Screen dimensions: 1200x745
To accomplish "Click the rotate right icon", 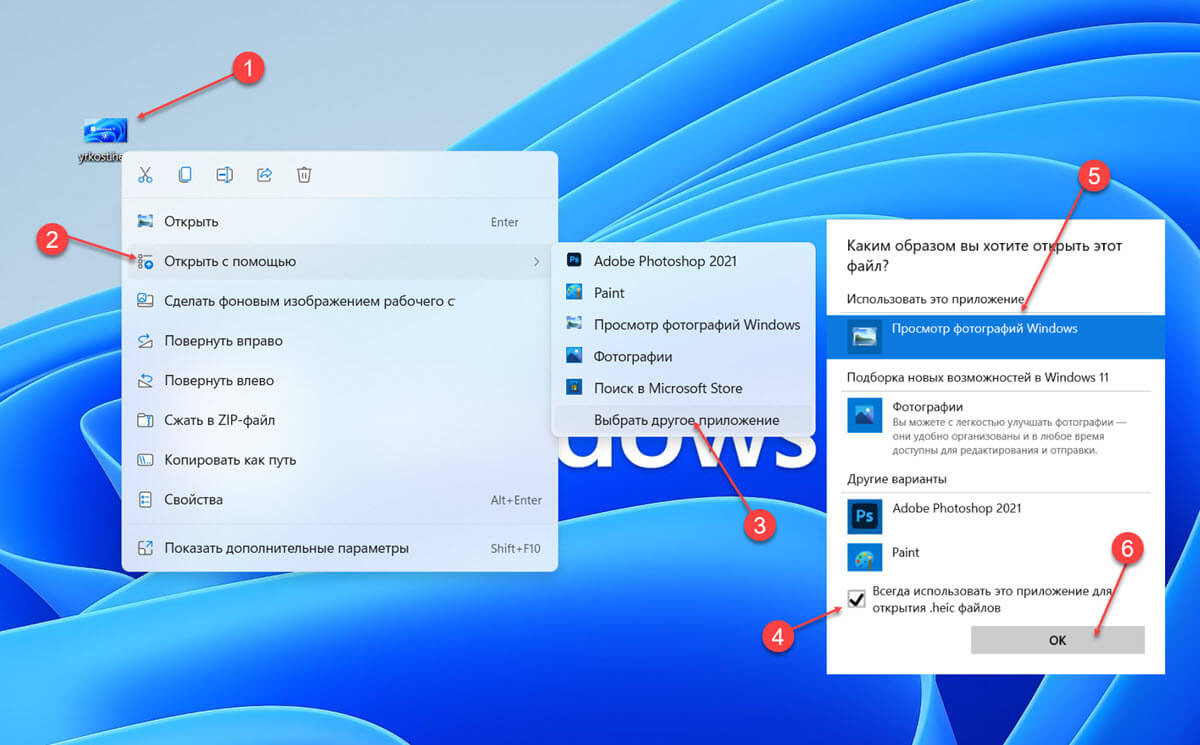I will (x=145, y=341).
